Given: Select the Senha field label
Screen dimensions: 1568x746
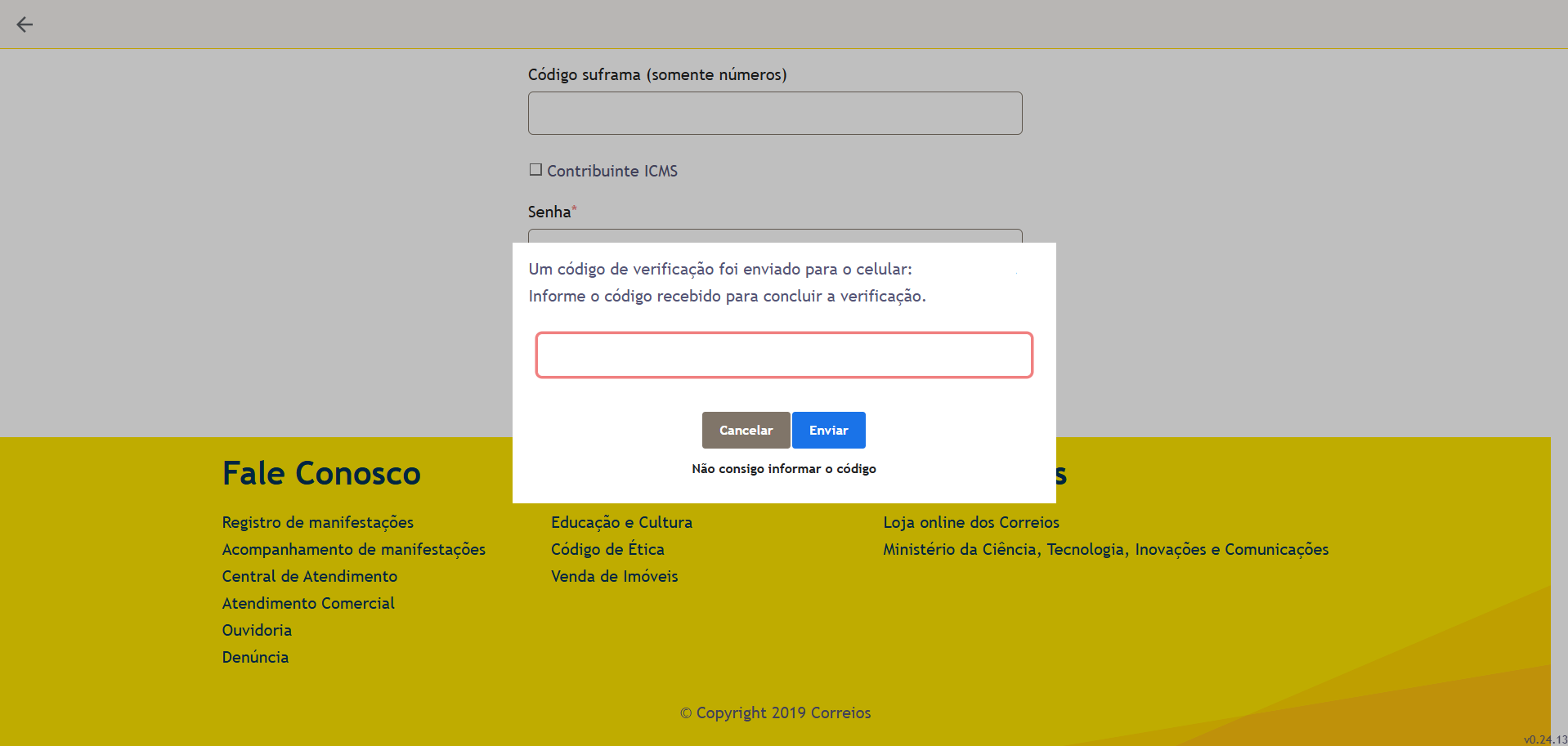Looking at the screenshot, I should (x=552, y=212).
